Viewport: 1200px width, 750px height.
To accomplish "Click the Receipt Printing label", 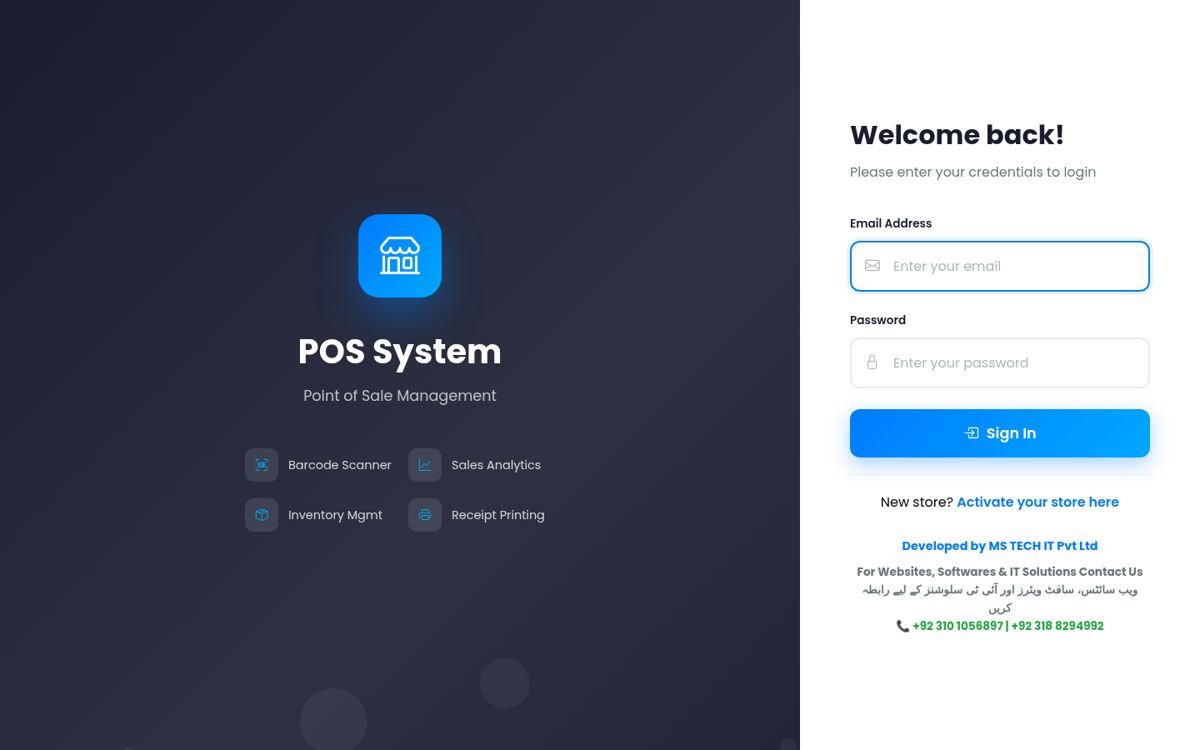I will (498, 515).
